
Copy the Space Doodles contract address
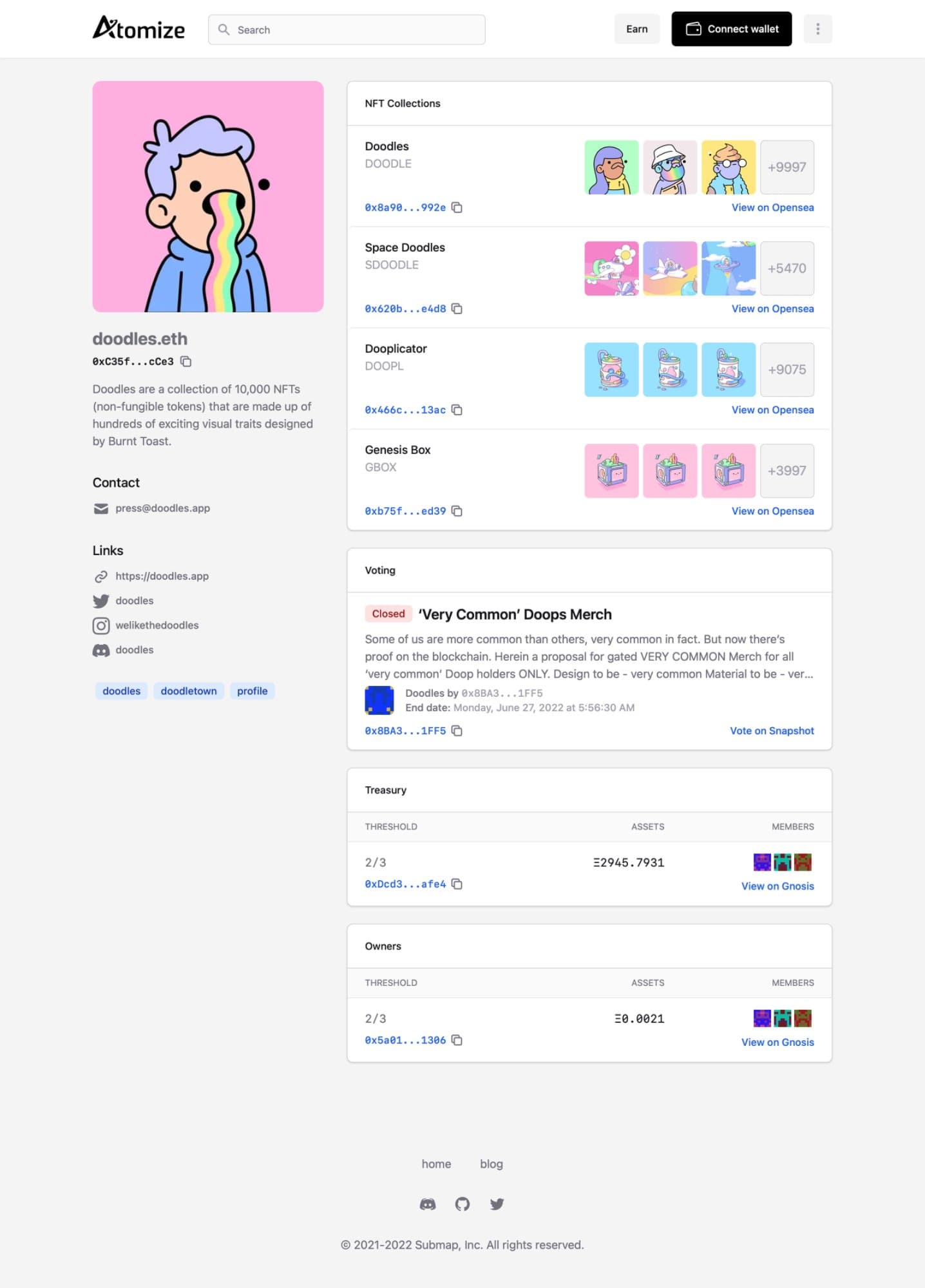click(x=457, y=308)
